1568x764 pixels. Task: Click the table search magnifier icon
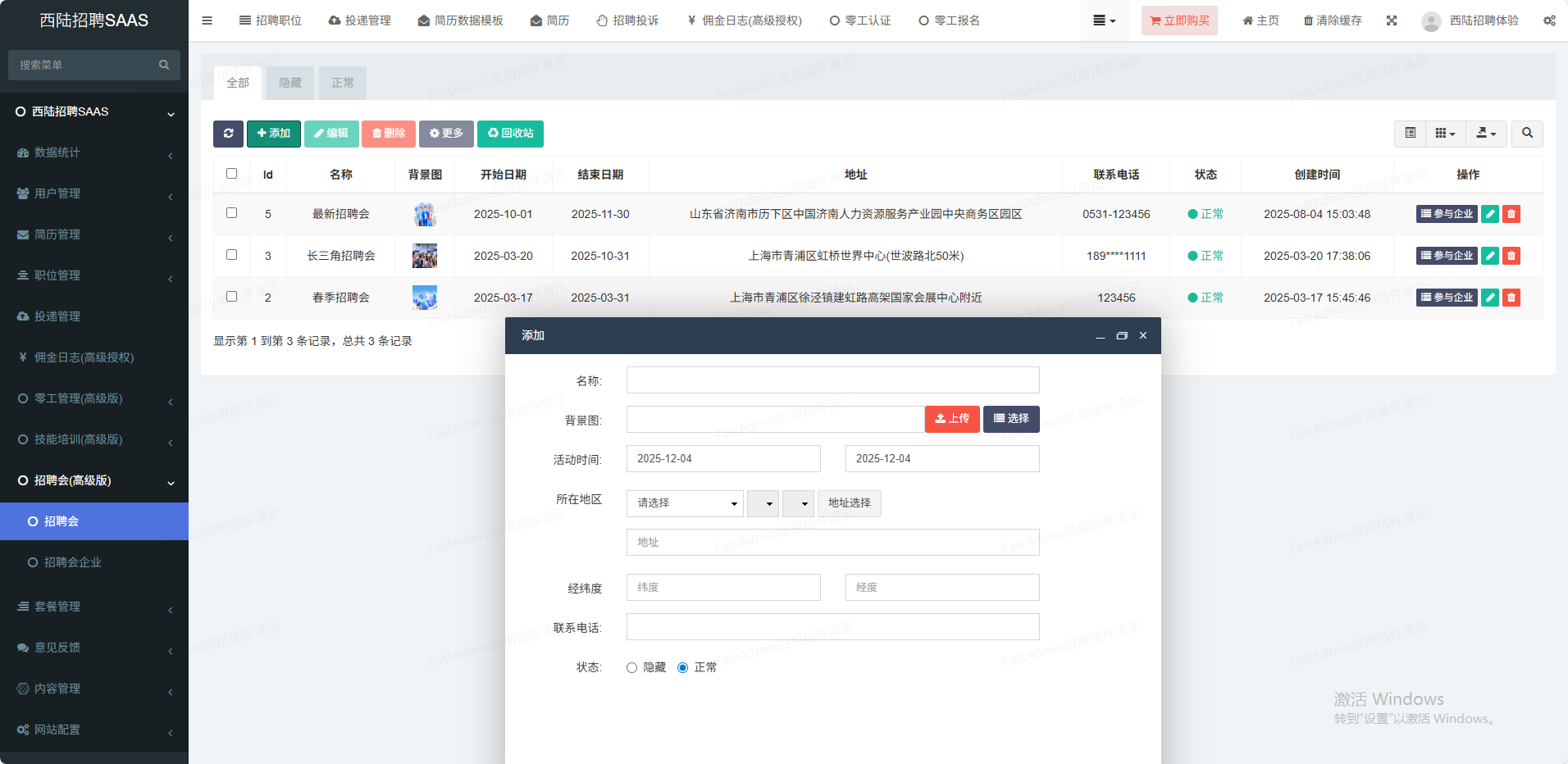(x=1527, y=134)
